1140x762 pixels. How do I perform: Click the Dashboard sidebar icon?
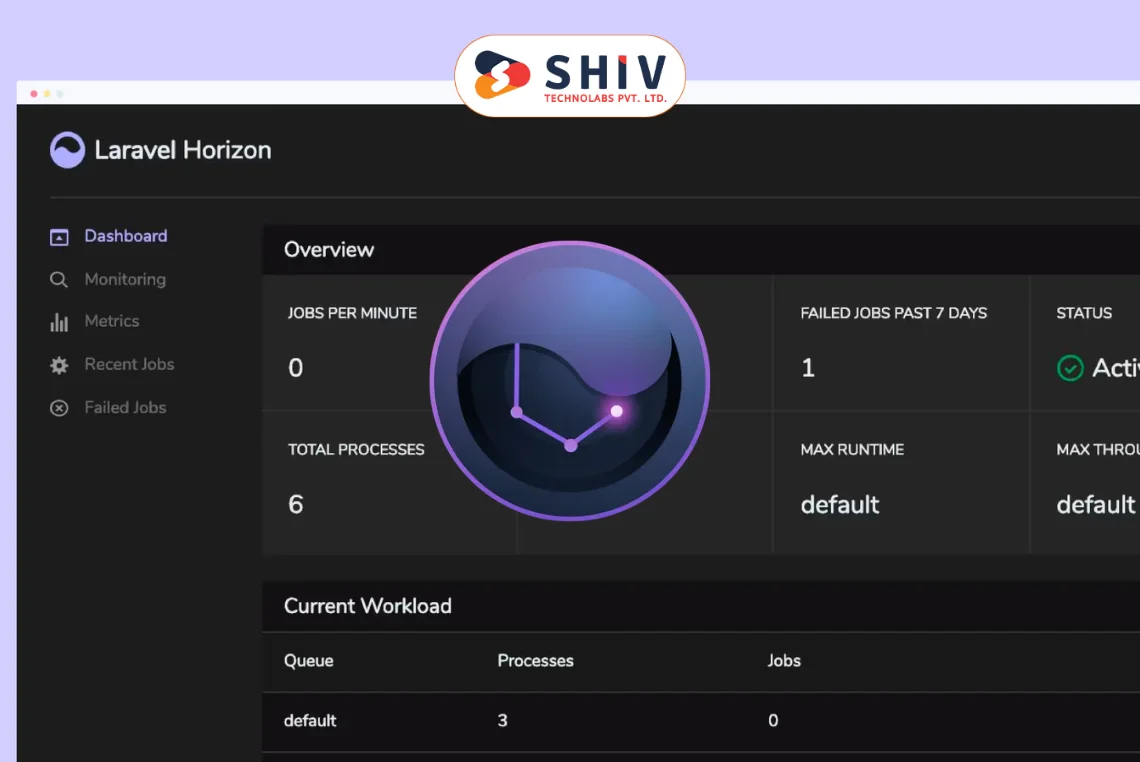point(59,237)
